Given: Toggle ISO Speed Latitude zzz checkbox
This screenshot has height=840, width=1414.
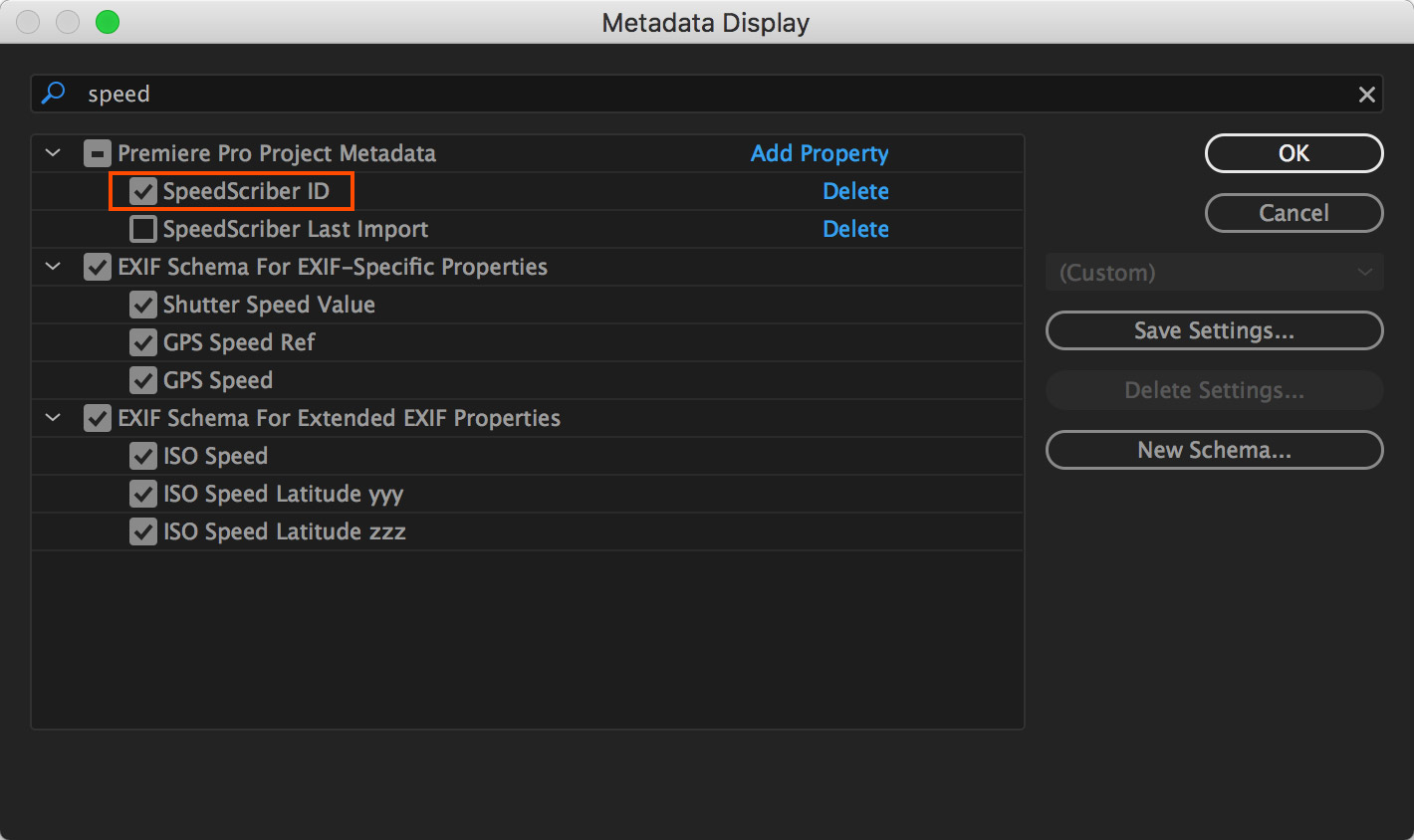Looking at the screenshot, I should 143,531.
